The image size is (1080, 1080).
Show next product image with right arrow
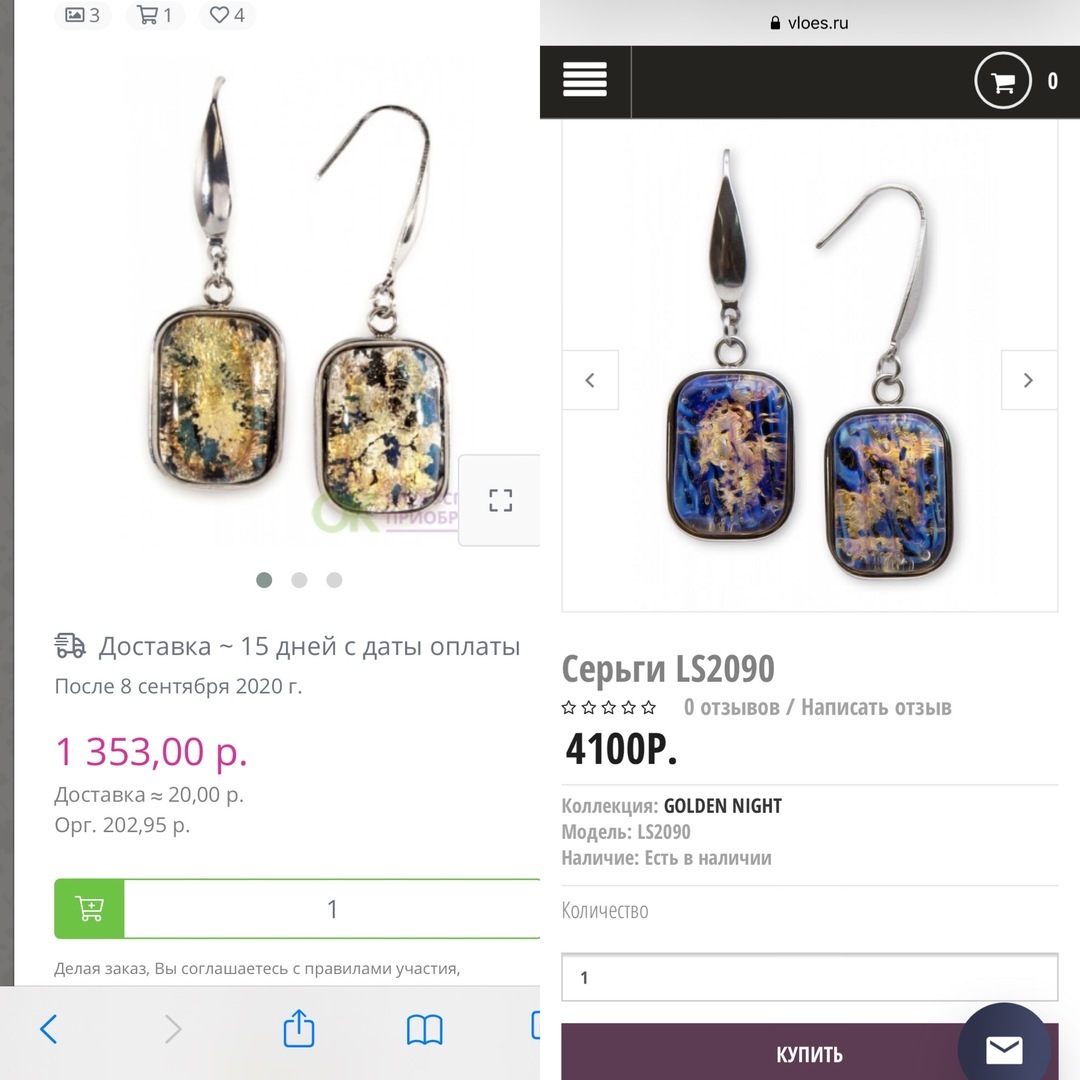click(x=1028, y=380)
